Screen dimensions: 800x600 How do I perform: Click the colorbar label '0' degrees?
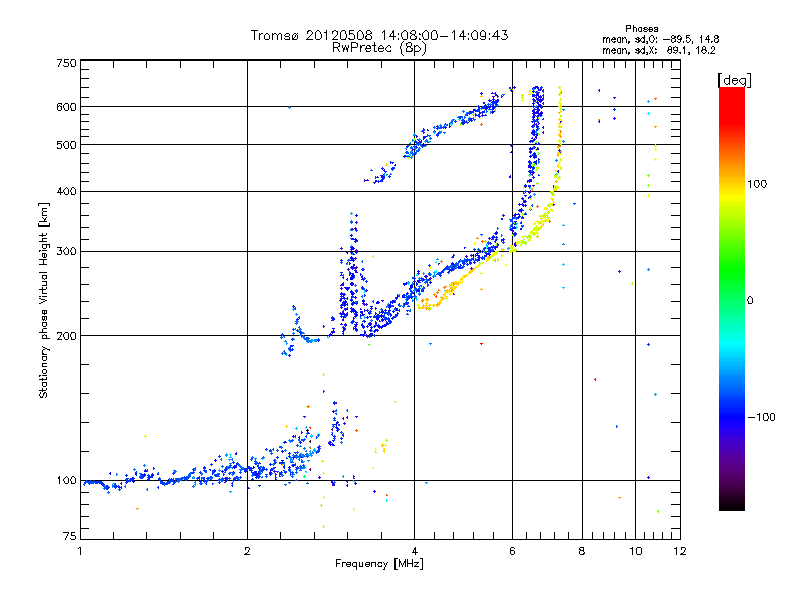pos(750,300)
